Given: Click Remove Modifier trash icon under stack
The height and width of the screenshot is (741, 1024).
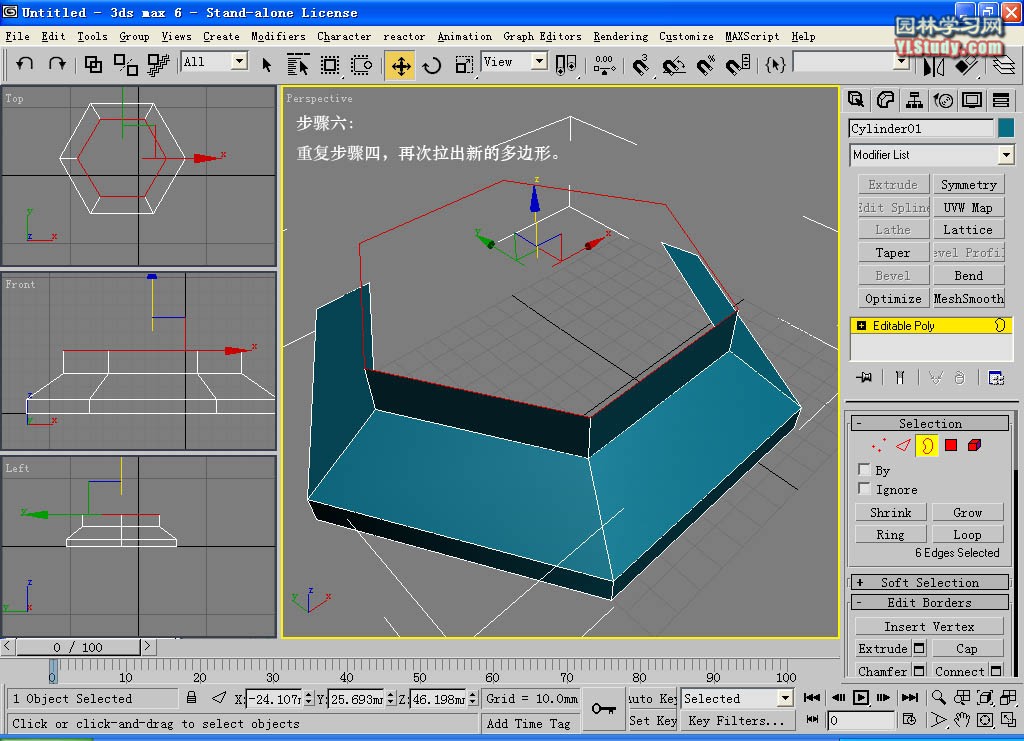Looking at the screenshot, I should (959, 378).
